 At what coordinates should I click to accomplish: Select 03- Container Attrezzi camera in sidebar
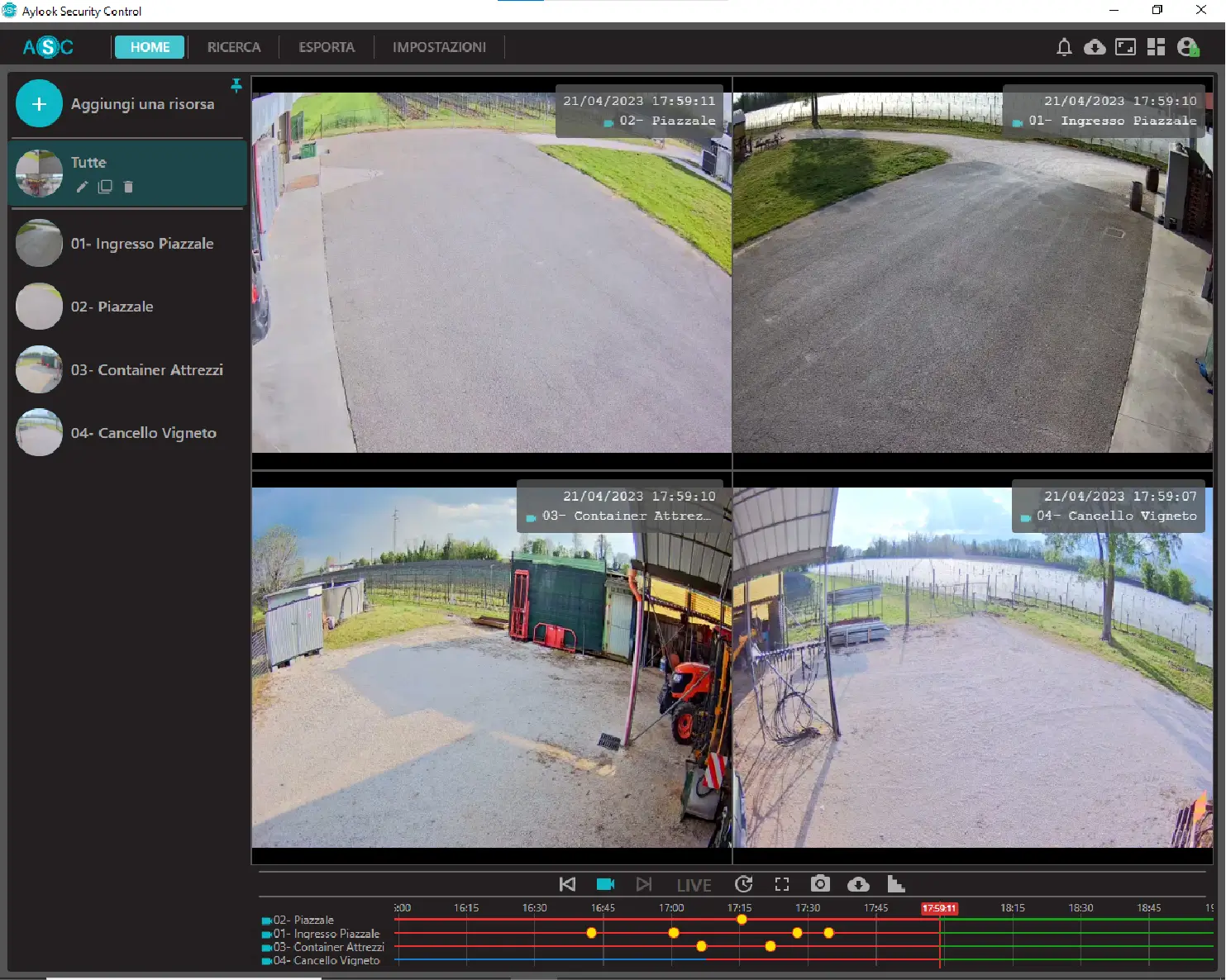coord(146,370)
